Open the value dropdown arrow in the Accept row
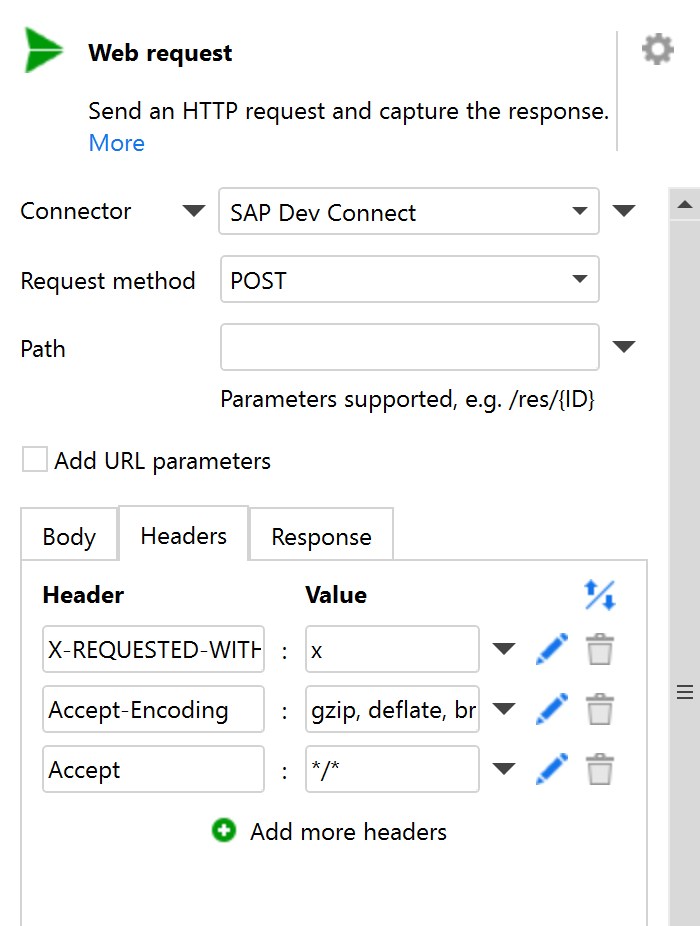The height and width of the screenshot is (926, 700). 504,769
